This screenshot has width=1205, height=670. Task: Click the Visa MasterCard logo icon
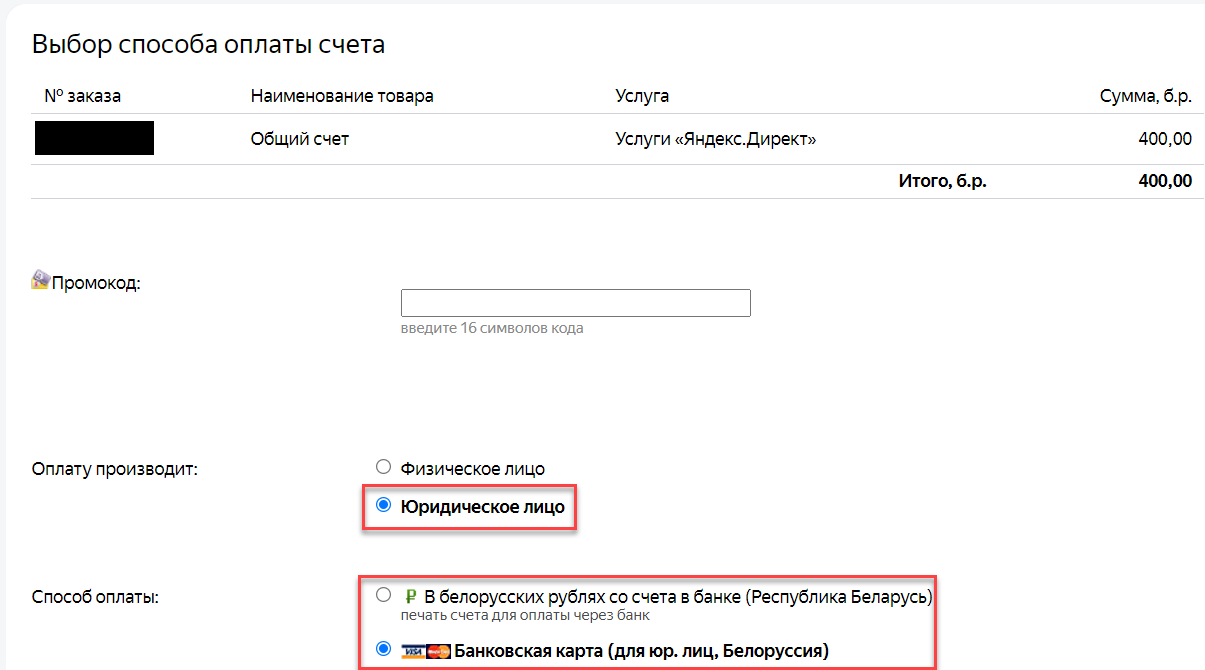coord(426,652)
